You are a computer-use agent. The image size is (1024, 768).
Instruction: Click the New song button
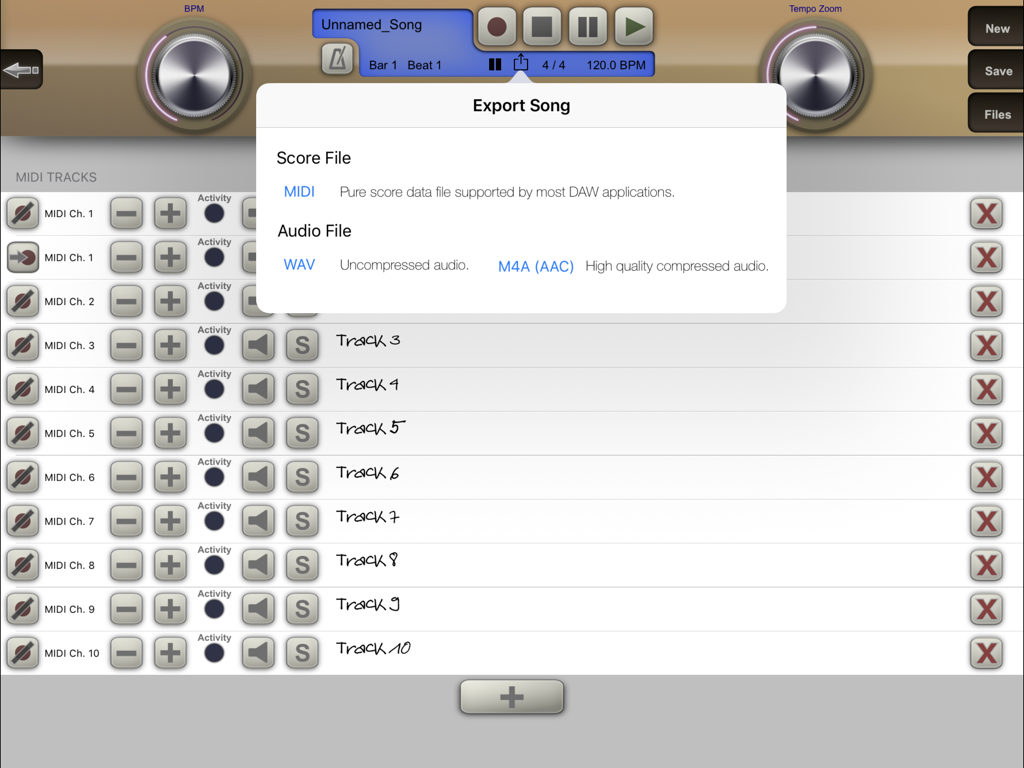tap(996, 28)
